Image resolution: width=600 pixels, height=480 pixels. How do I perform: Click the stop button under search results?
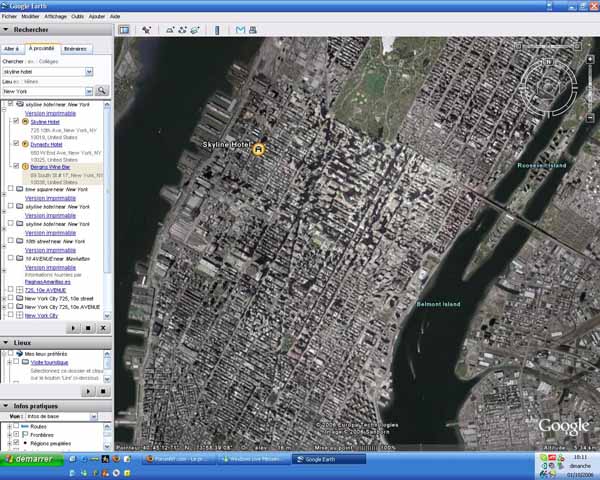coord(88,328)
